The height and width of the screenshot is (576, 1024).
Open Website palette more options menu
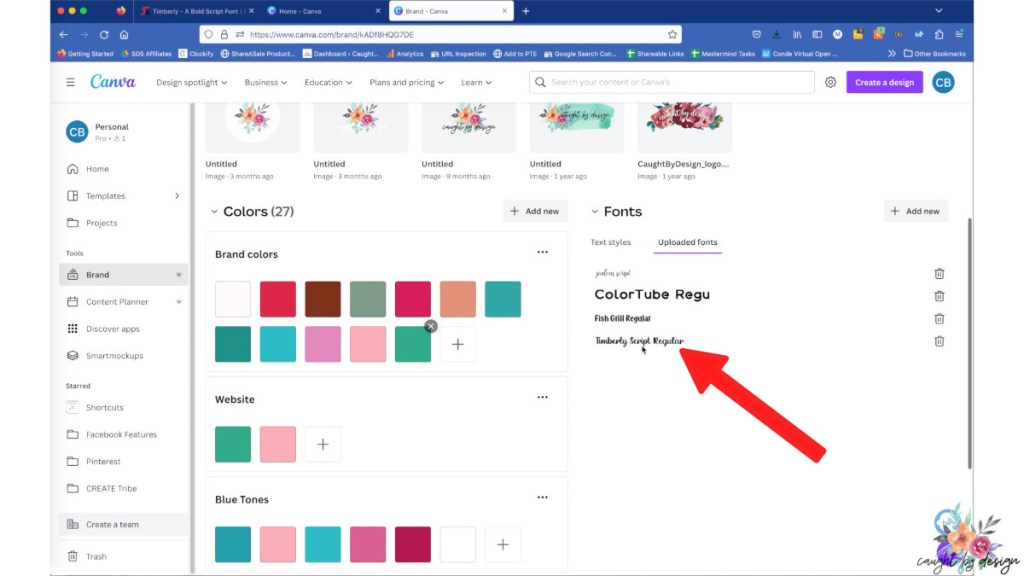point(542,397)
